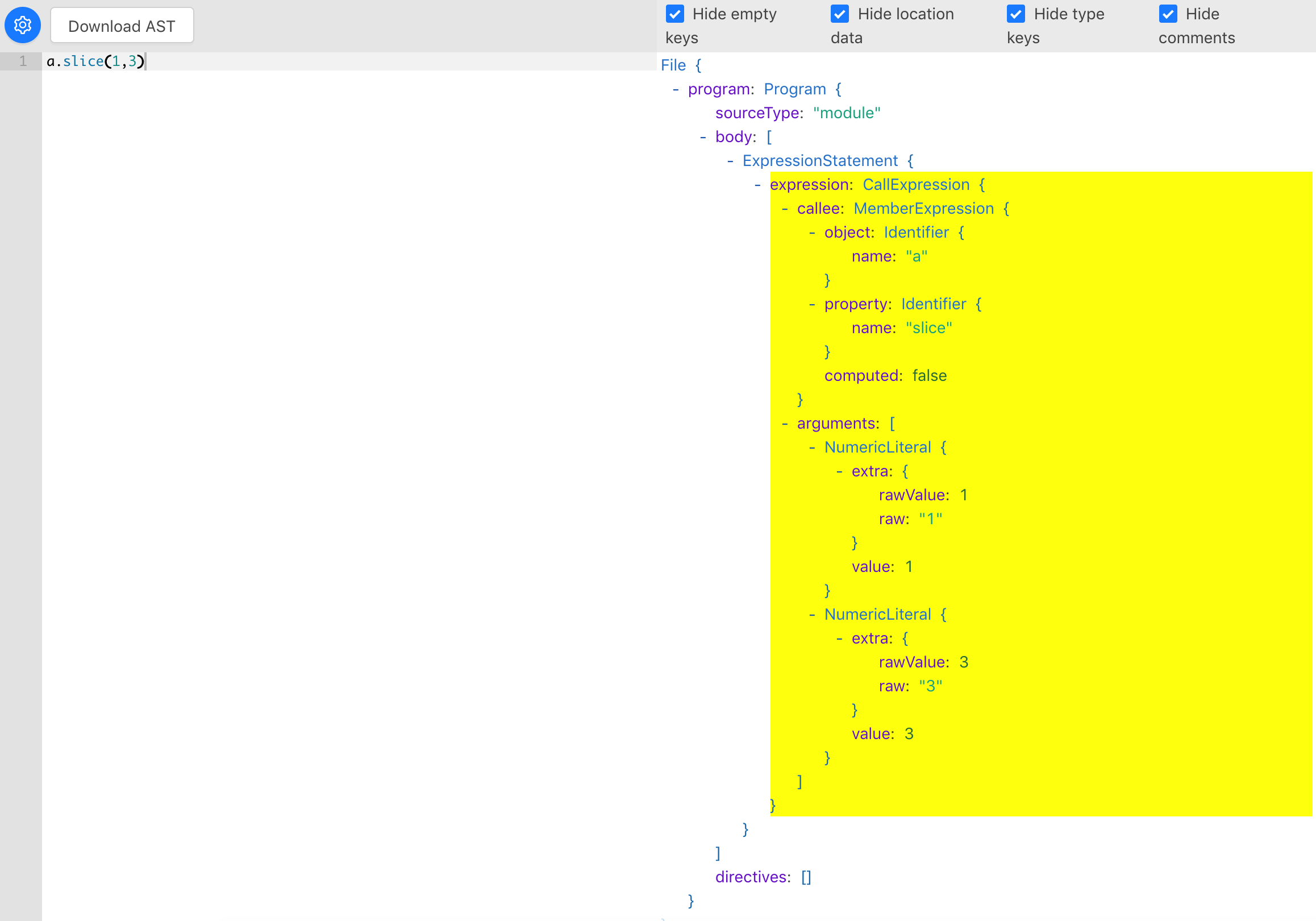The width and height of the screenshot is (1316, 921).
Task: Select the directives key in the tree
Action: 752,877
